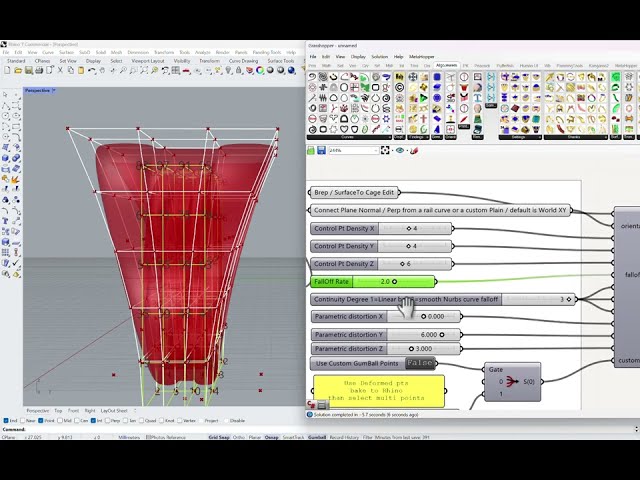Click the Save disk icon in Rhino toolbar

tap(29, 70)
